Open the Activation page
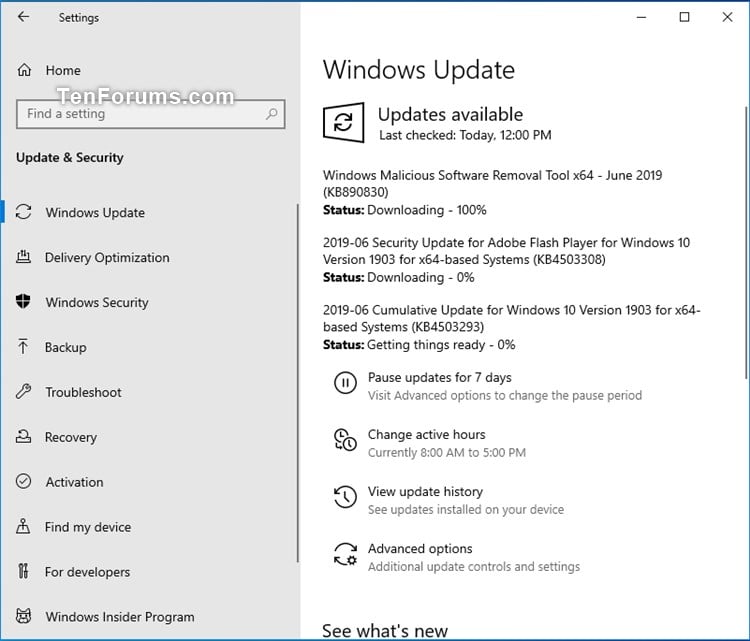 click(75, 482)
